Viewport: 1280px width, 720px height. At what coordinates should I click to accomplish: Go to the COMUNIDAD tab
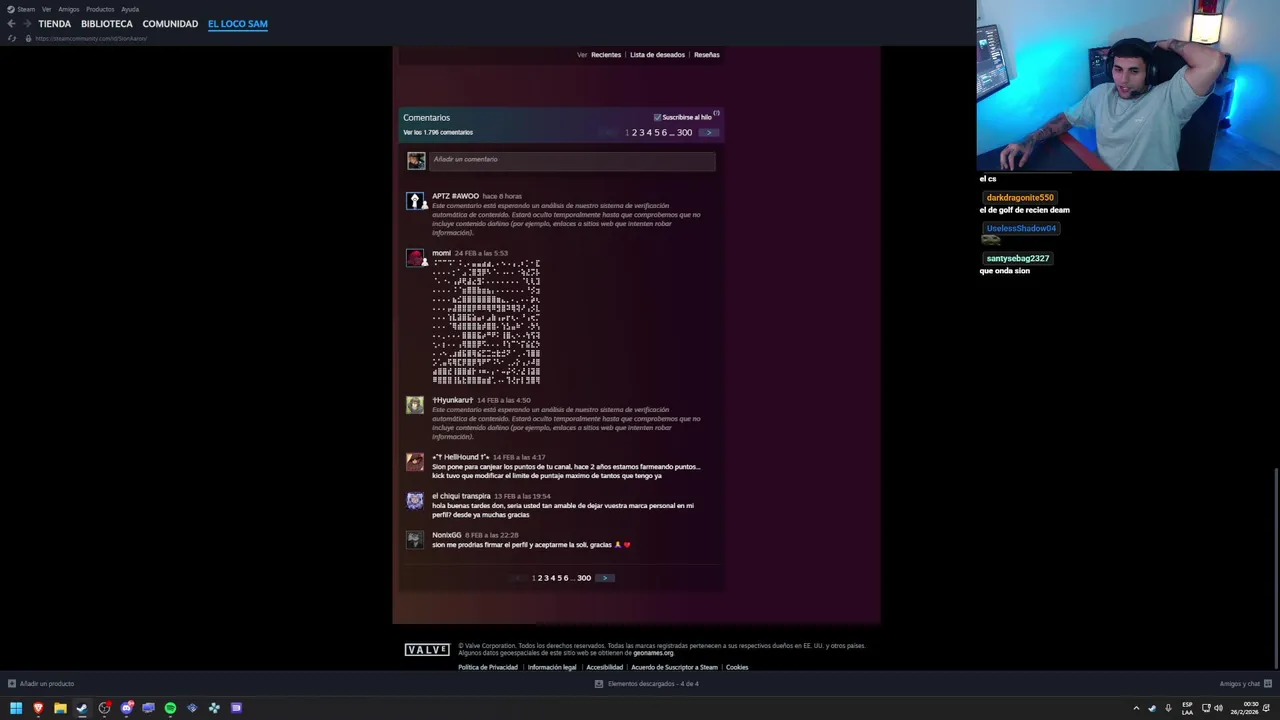coord(170,24)
